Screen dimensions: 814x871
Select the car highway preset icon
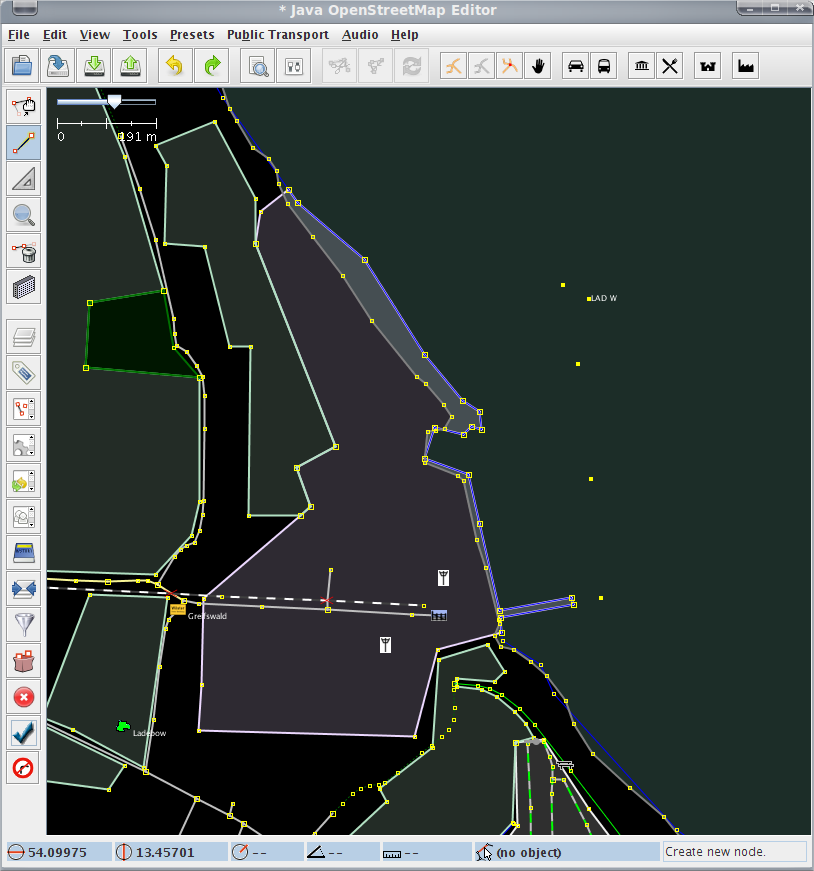click(576, 67)
